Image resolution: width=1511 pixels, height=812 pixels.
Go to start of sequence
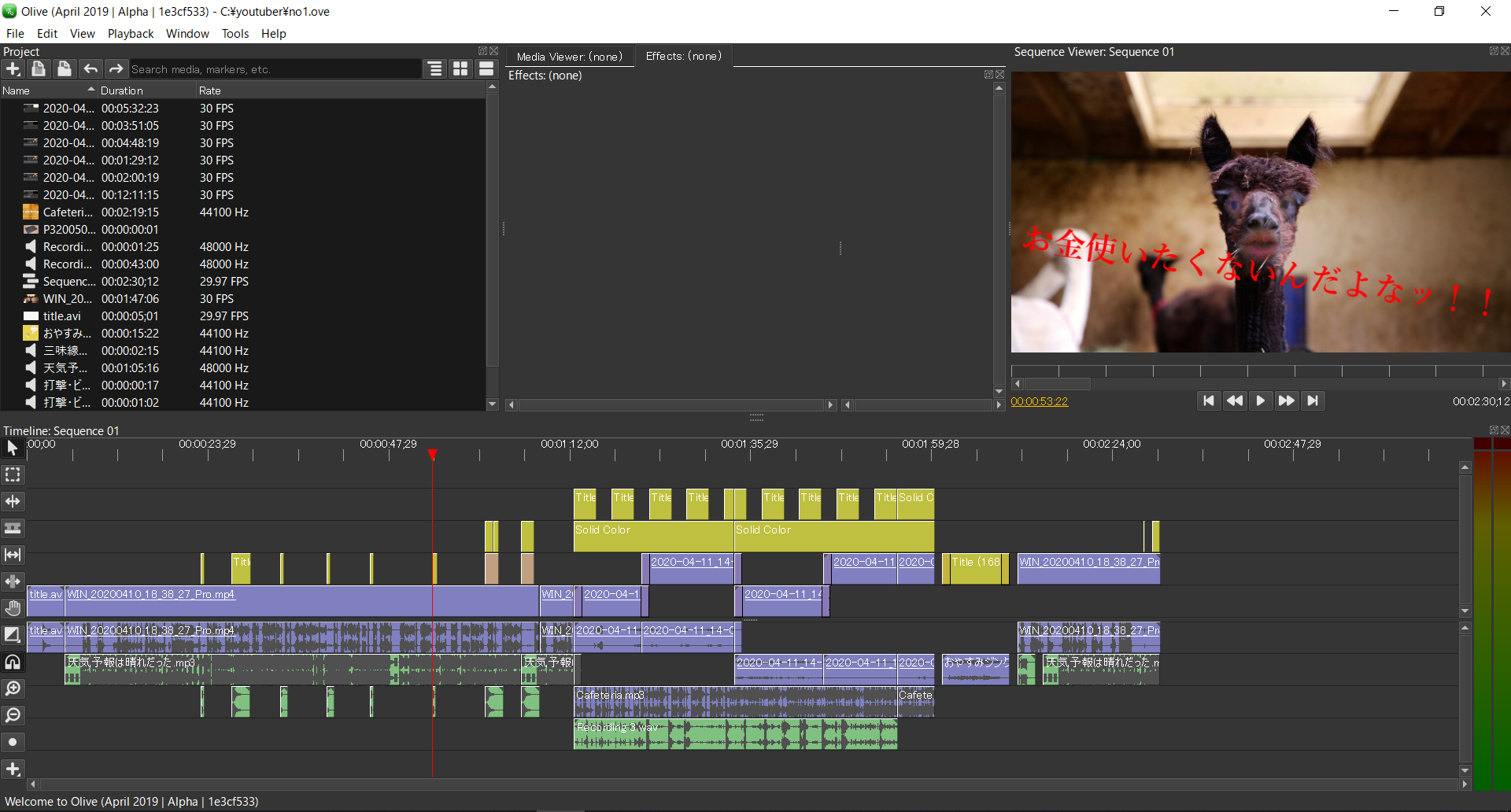pos(1209,400)
